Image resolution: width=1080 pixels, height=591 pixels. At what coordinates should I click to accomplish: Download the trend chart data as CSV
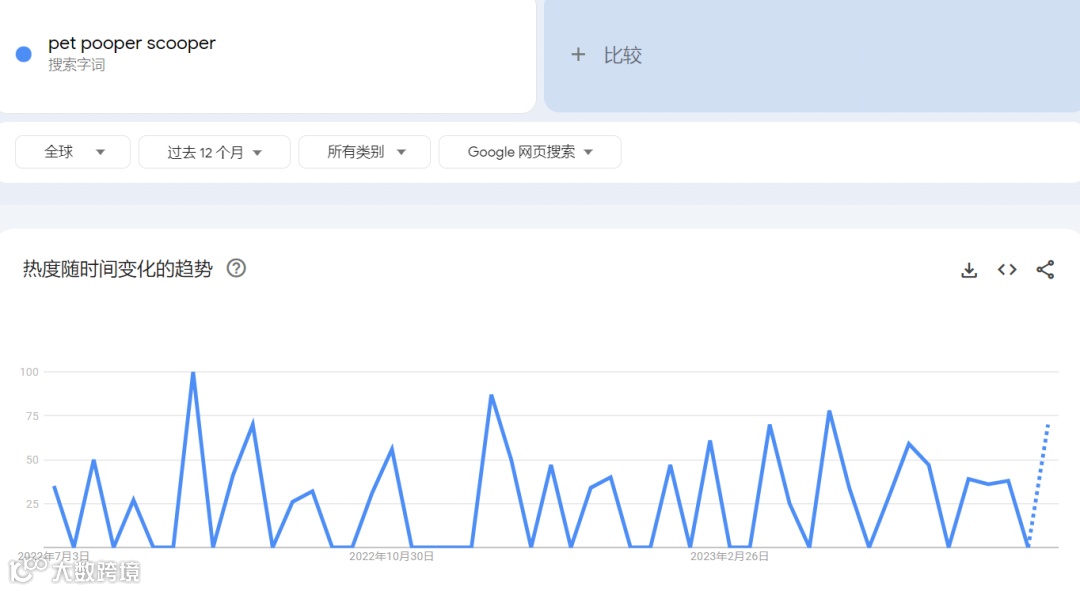pyautogui.click(x=969, y=270)
